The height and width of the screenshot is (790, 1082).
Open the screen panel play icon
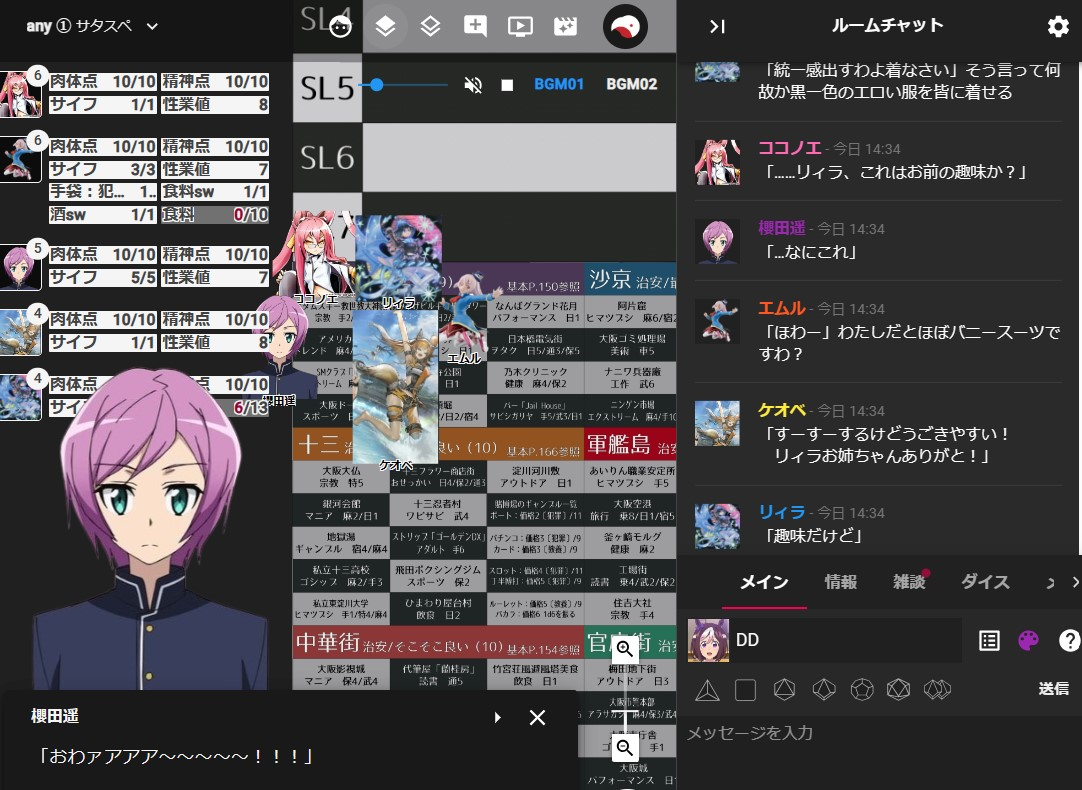click(x=520, y=26)
